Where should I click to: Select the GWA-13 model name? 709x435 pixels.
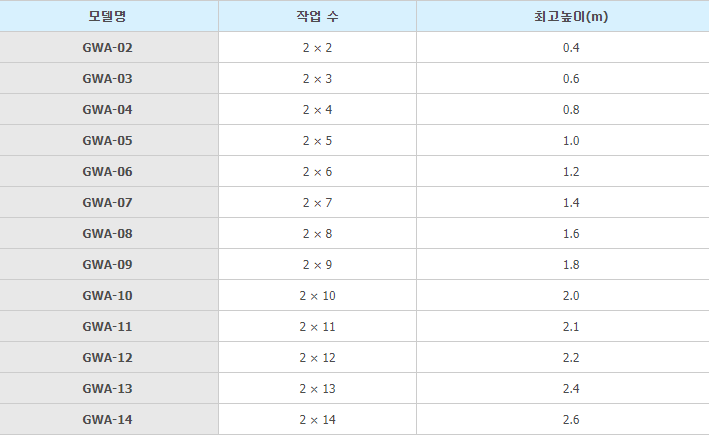[x=107, y=389]
